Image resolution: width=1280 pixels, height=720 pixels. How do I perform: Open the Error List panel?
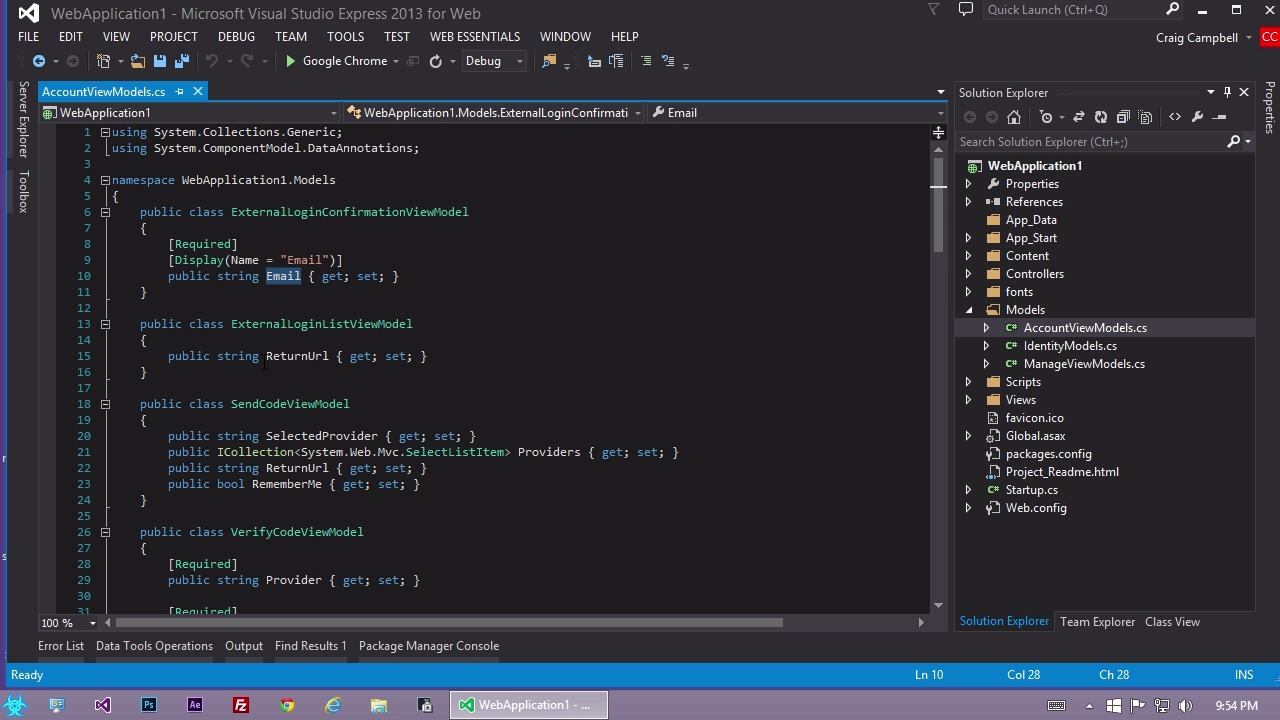coord(61,646)
